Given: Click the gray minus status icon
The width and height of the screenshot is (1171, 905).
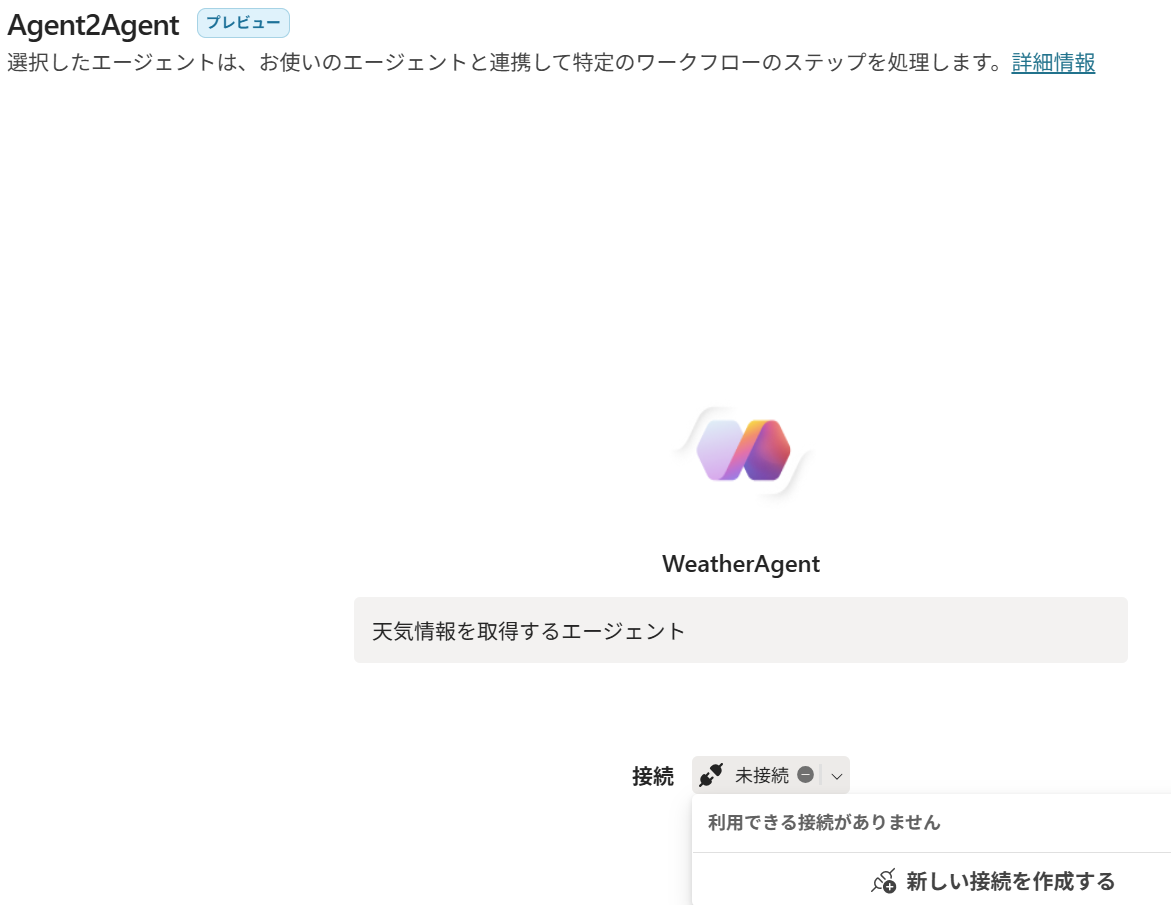Looking at the screenshot, I should [805, 774].
